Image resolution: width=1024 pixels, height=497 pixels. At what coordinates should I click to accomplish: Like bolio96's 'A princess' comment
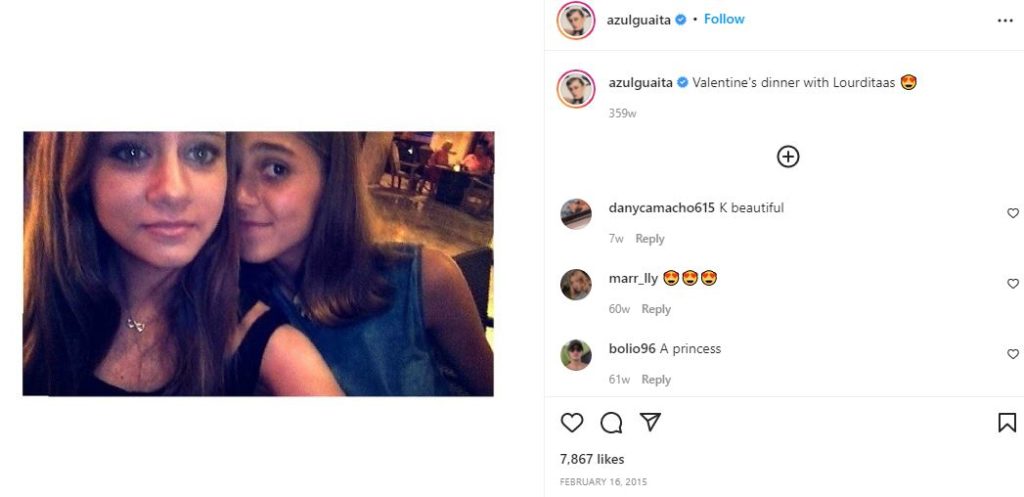(x=1013, y=354)
